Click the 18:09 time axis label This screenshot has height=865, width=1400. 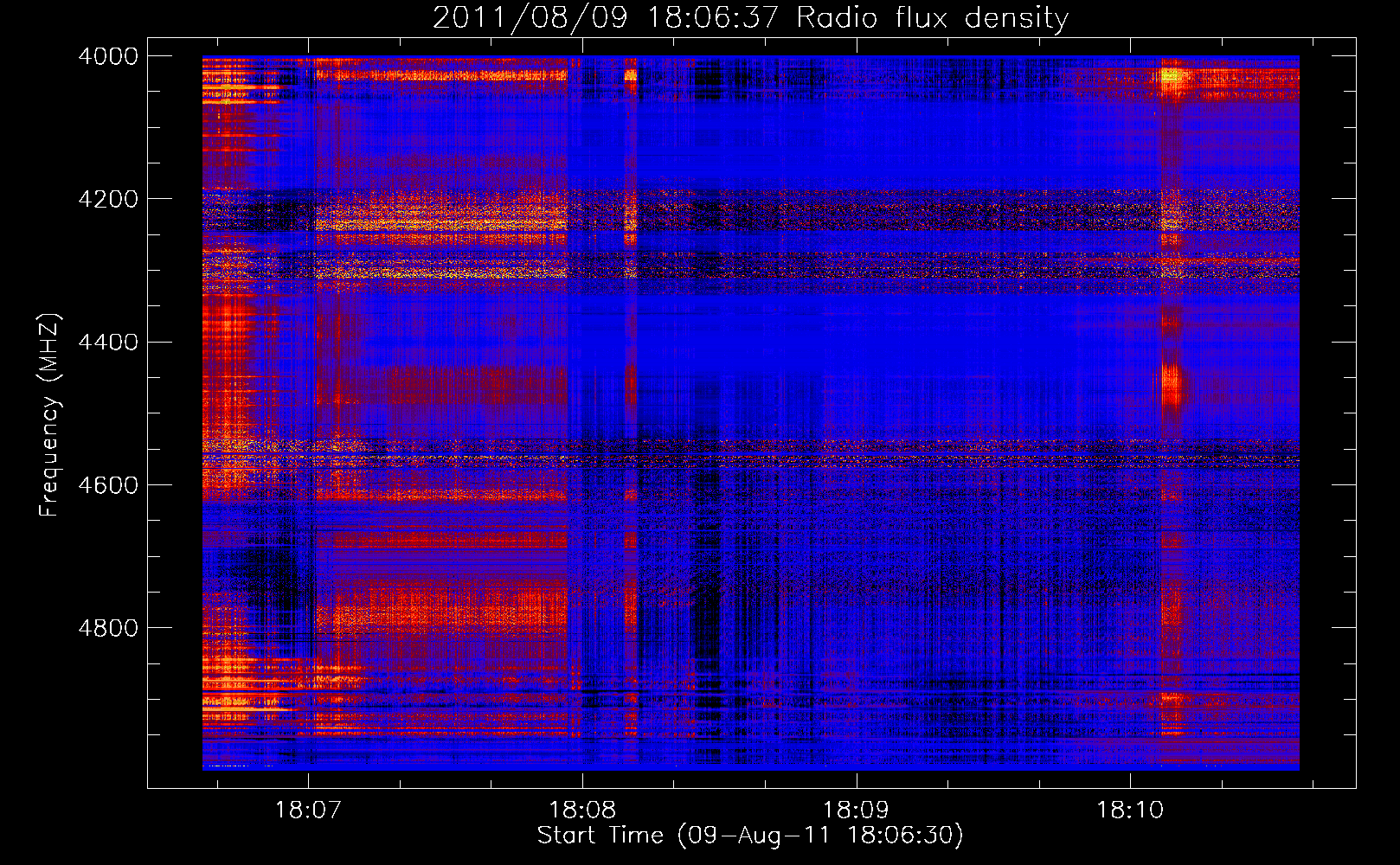tap(856, 811)
